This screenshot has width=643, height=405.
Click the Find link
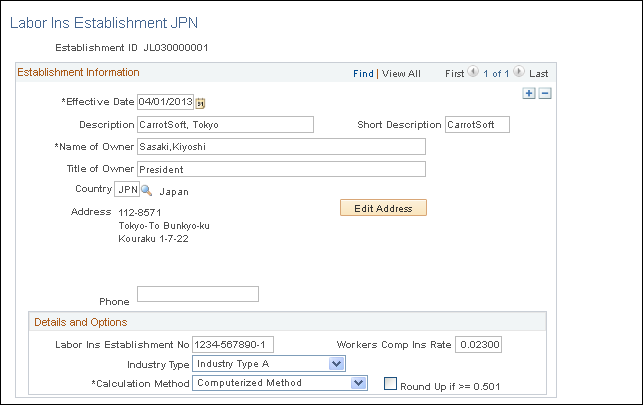pos(363,74)
